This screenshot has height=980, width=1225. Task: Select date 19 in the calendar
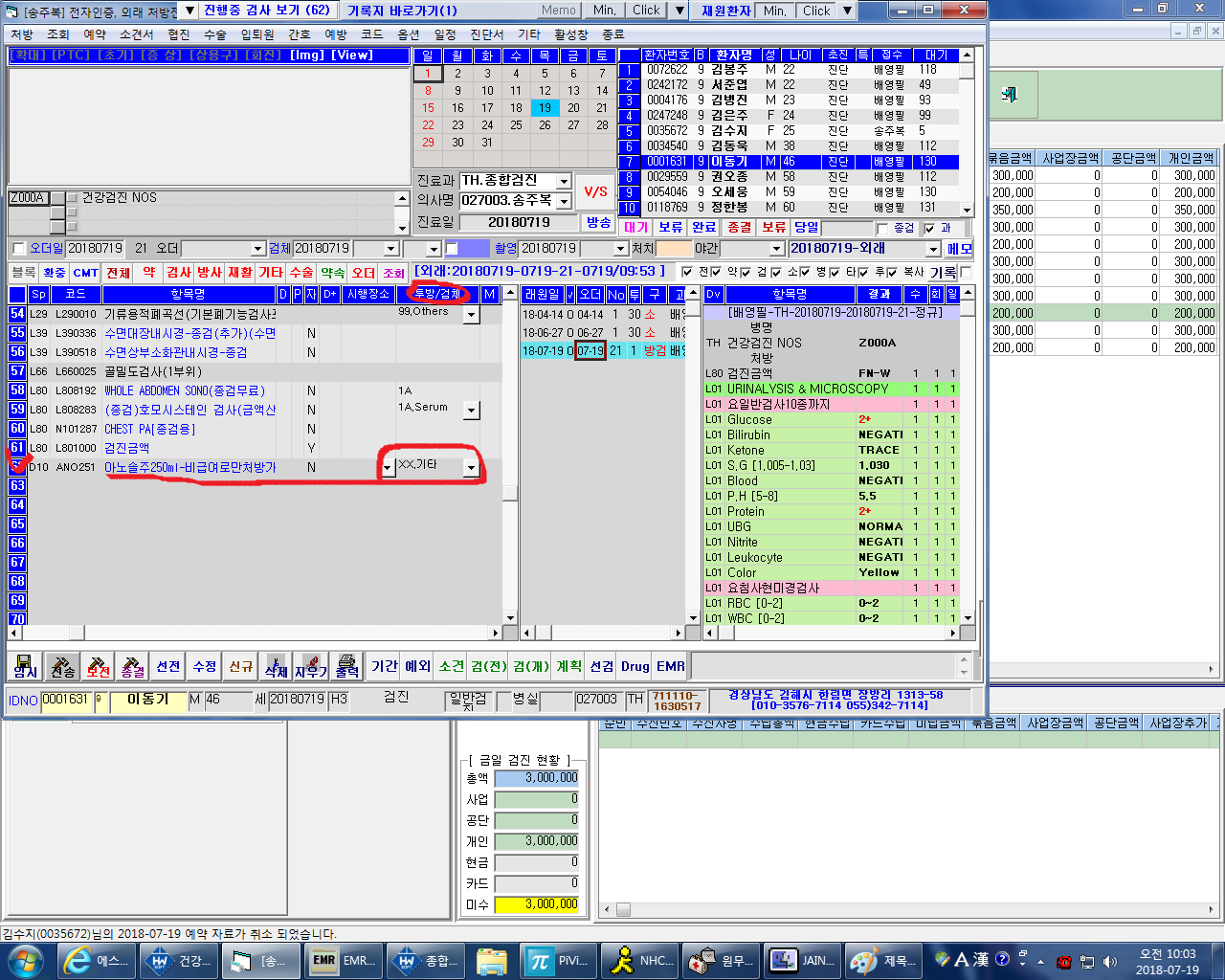[545, 108]
